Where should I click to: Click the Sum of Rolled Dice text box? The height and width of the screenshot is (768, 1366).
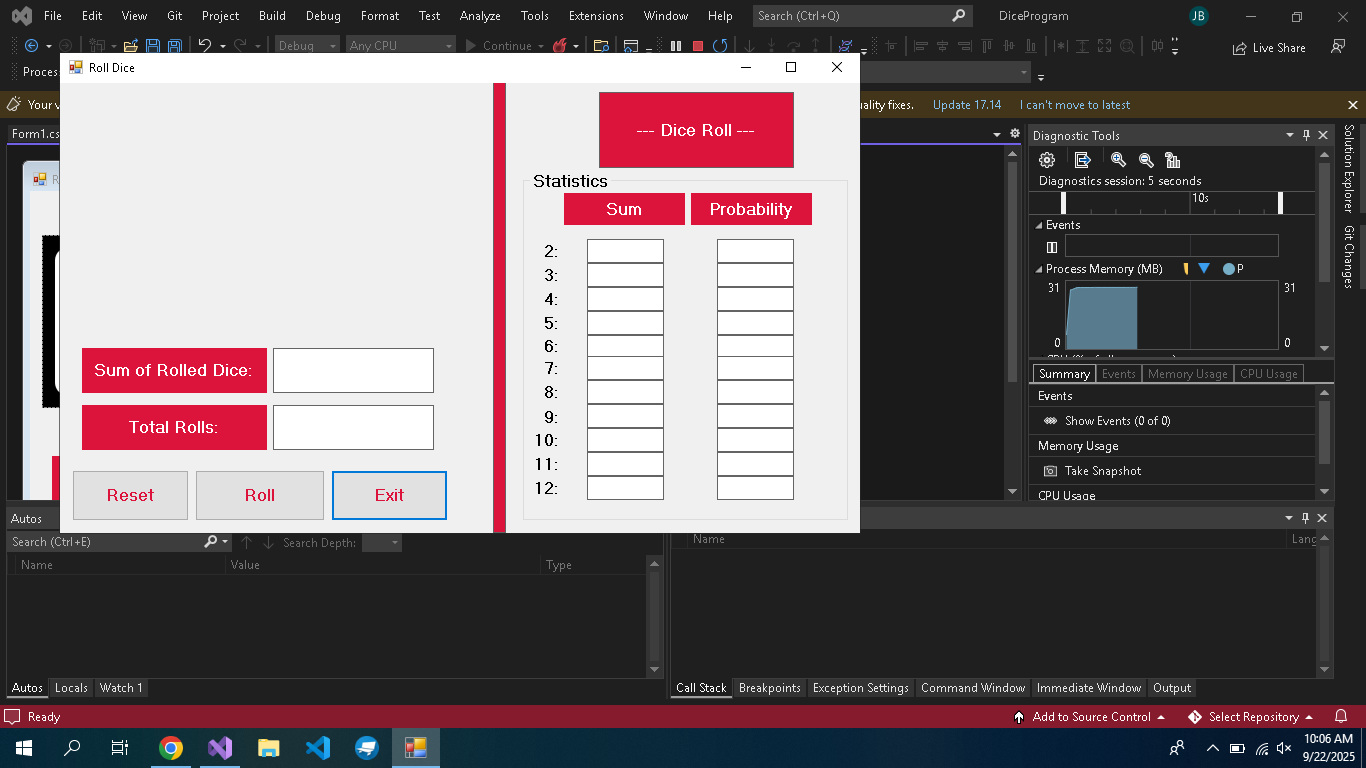(x=353, y=370)
